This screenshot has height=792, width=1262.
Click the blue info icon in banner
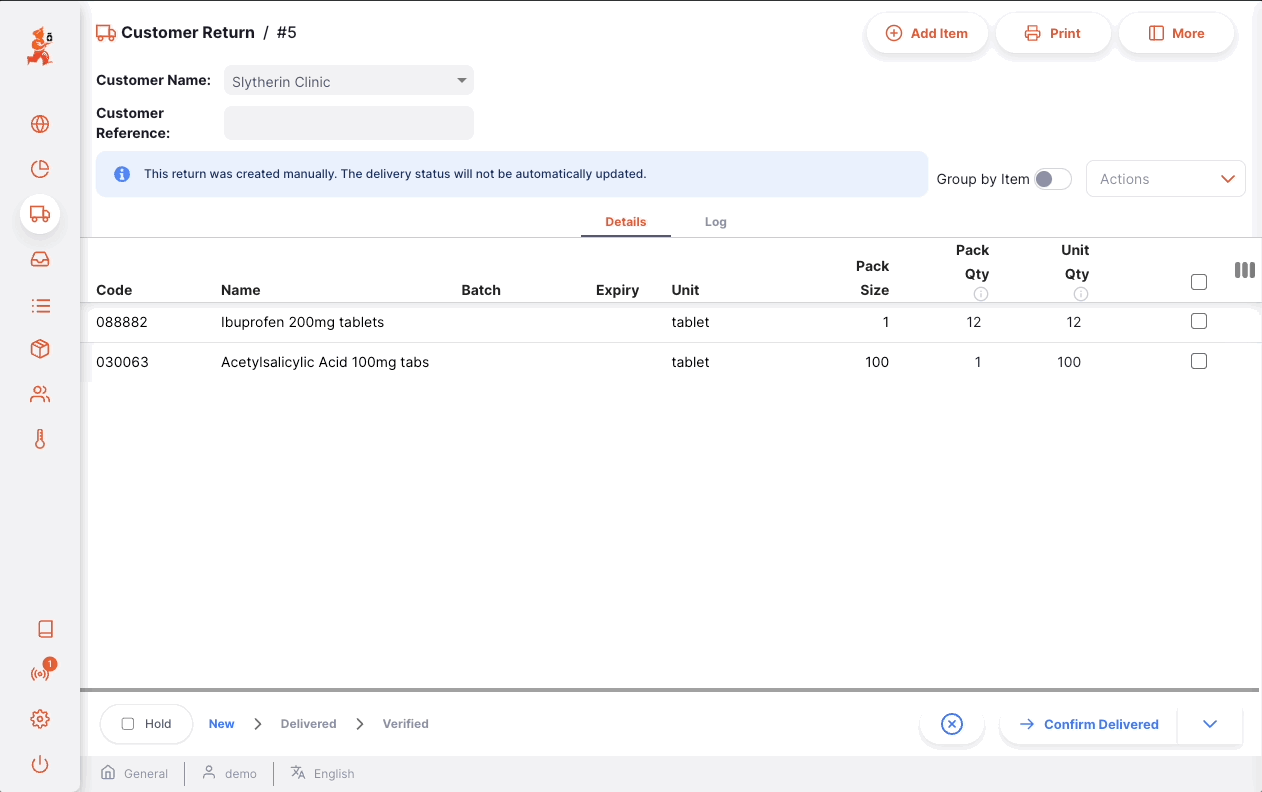122,174
